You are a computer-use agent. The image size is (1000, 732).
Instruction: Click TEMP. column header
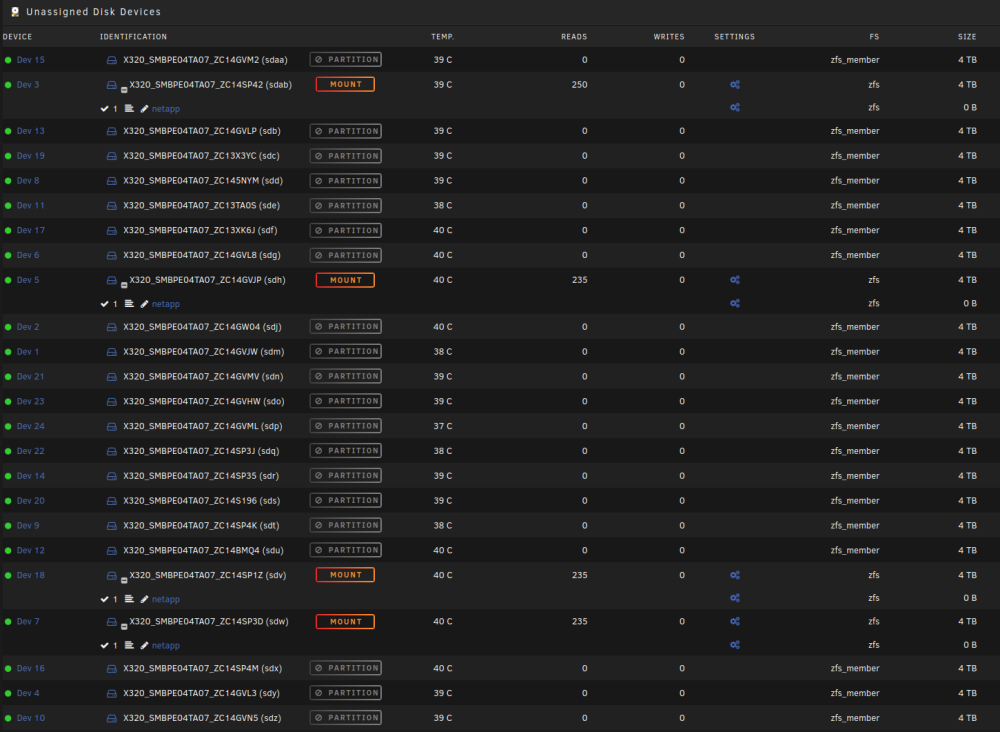[443, 37]
